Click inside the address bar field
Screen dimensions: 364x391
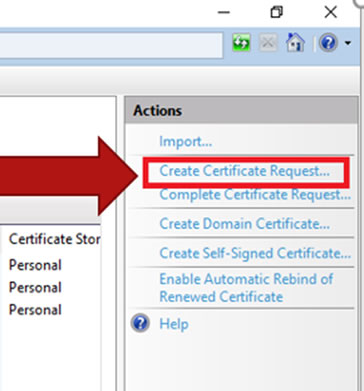[111, 45]
